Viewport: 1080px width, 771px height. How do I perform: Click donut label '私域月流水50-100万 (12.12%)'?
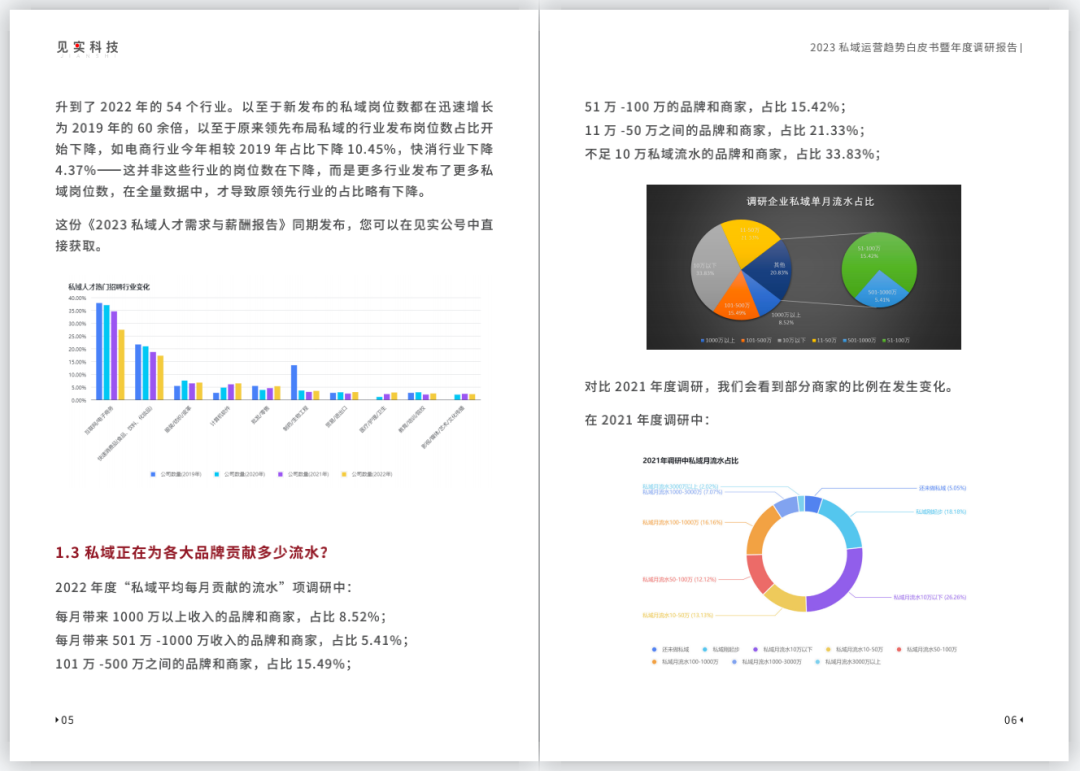[679, 579]
